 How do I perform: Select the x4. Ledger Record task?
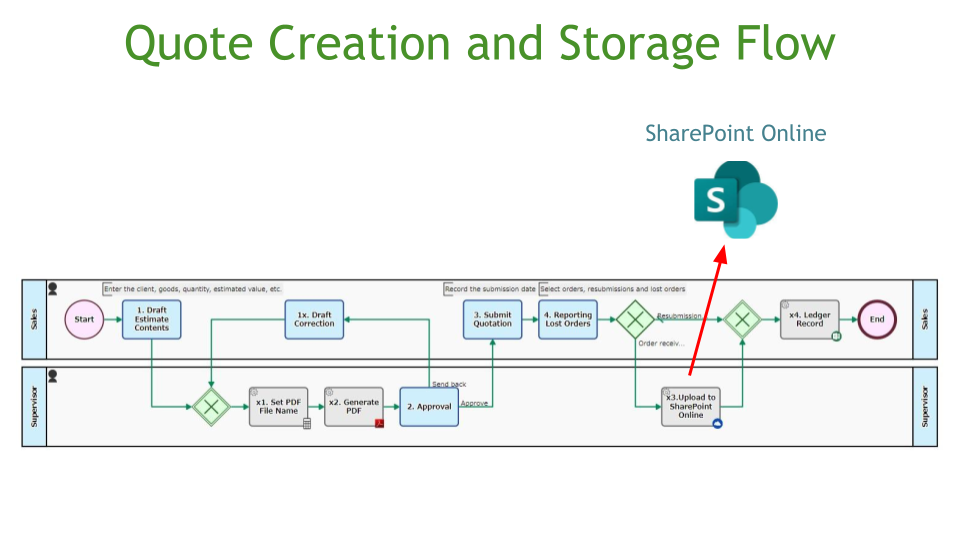(809, 319)
